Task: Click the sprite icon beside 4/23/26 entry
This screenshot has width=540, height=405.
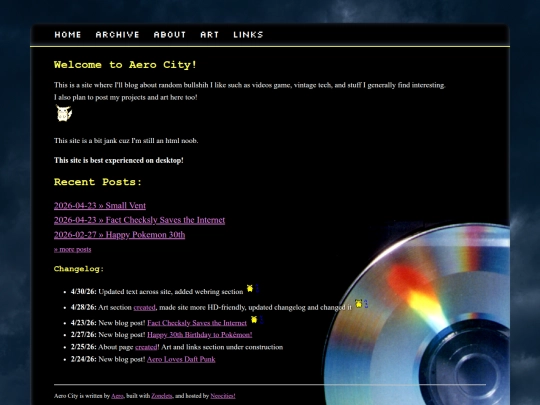Action: pos(257,320)
